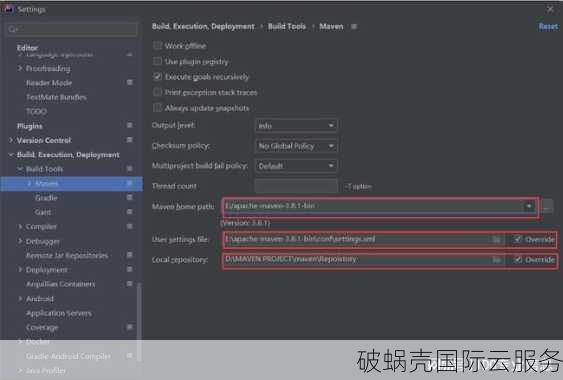Viewport: 563px width, 380px height.
Task: Uncheck Override for User settings file
Action: [518, 239]
